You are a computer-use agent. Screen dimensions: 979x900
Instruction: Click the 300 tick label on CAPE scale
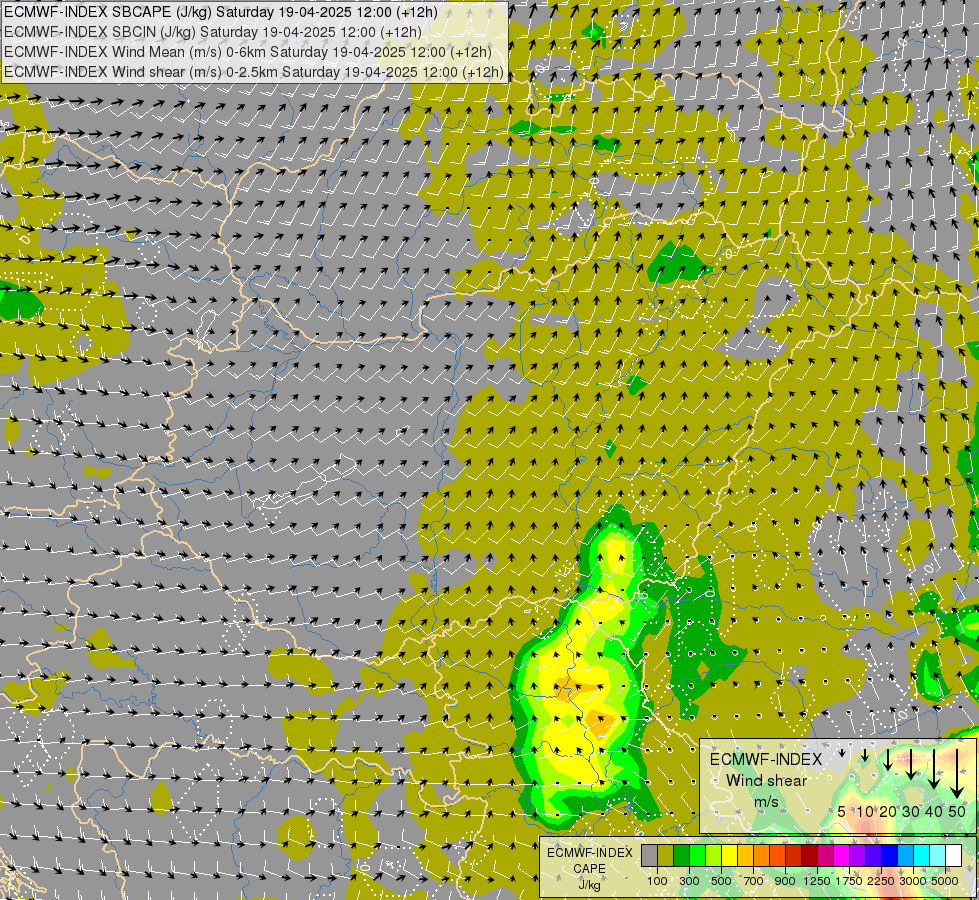pos(689,881)
